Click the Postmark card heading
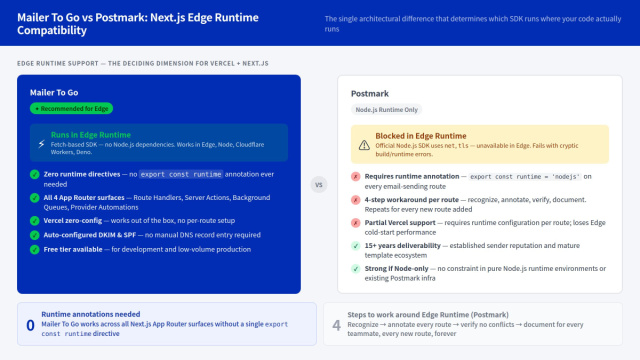The image size is (640, 360). (x=370, y=93)
